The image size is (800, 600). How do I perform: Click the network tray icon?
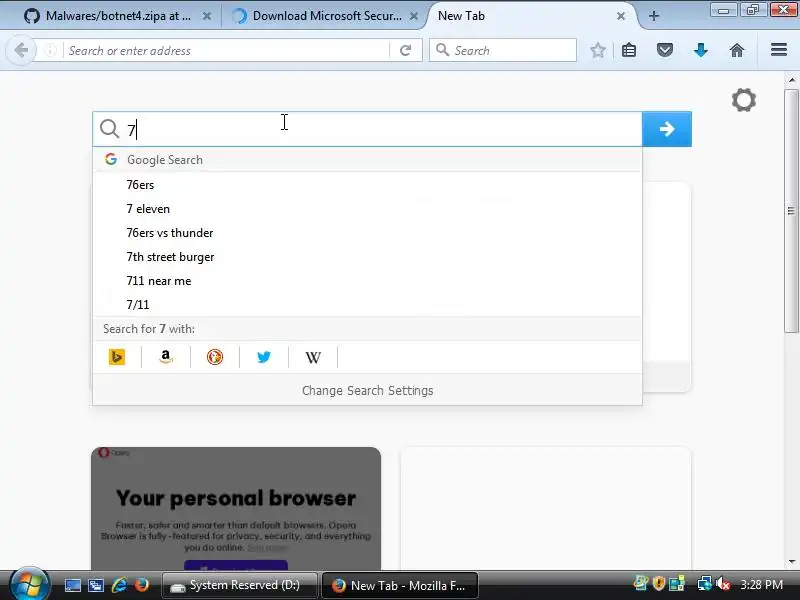[704, 584]
